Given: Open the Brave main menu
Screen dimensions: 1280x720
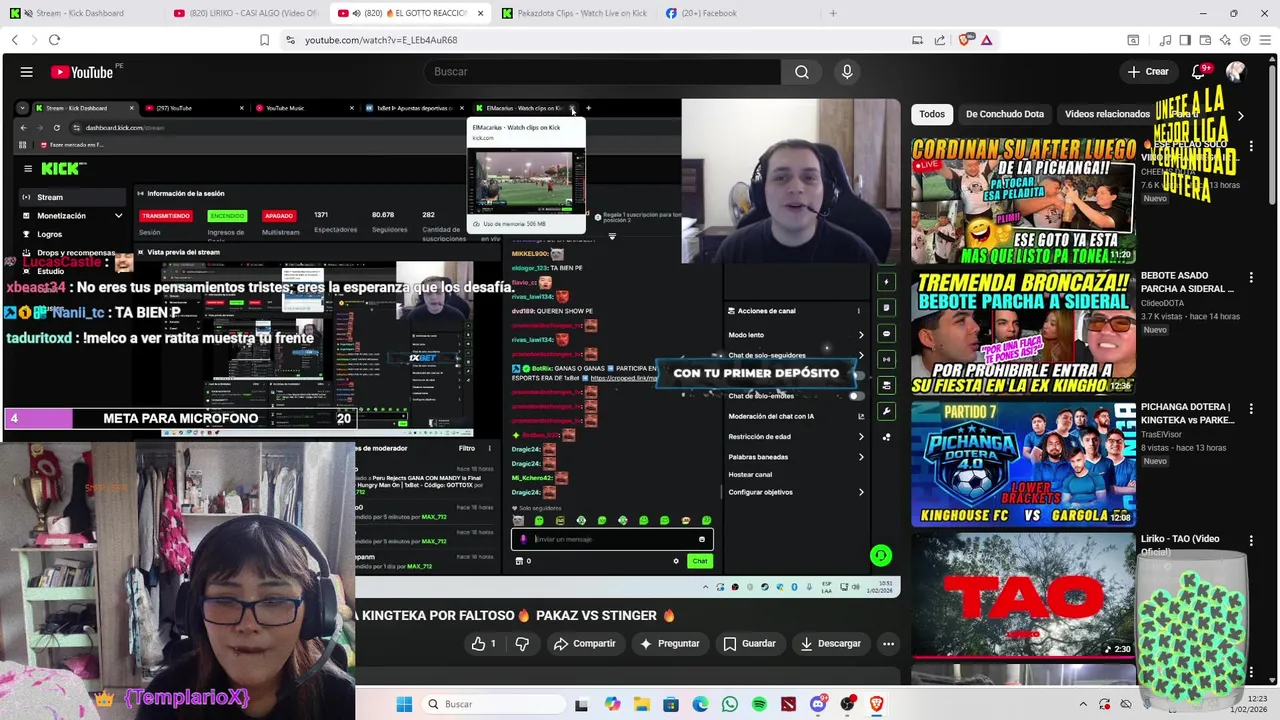Looking at the screenshot, I should pos(1265,40).
